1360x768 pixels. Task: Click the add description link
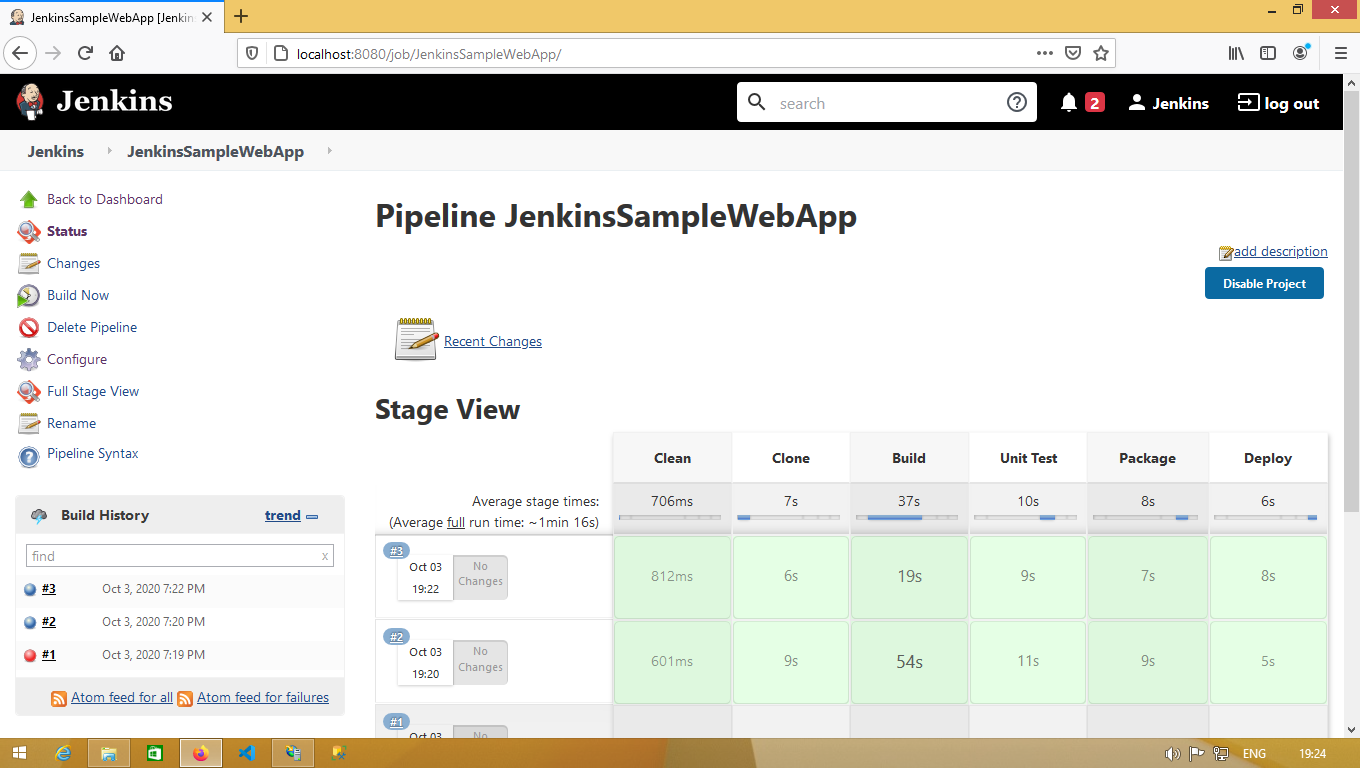(x=1280, y=251)
